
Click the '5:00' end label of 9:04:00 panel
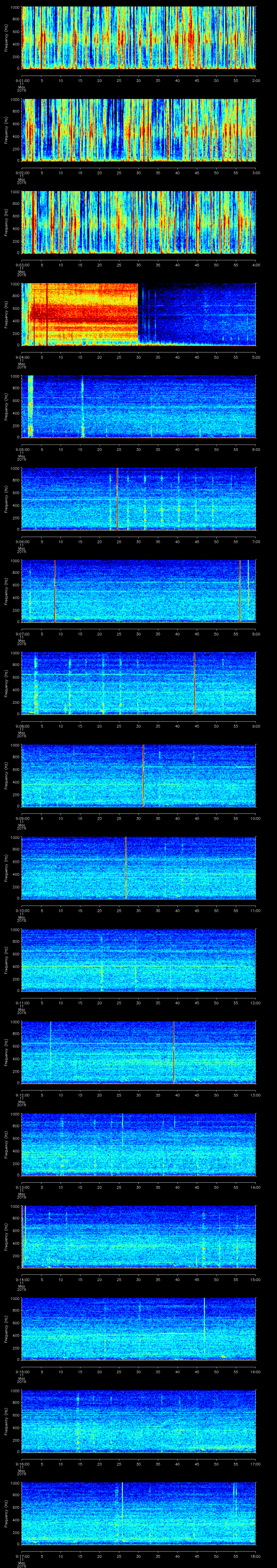tap(256, 357)
